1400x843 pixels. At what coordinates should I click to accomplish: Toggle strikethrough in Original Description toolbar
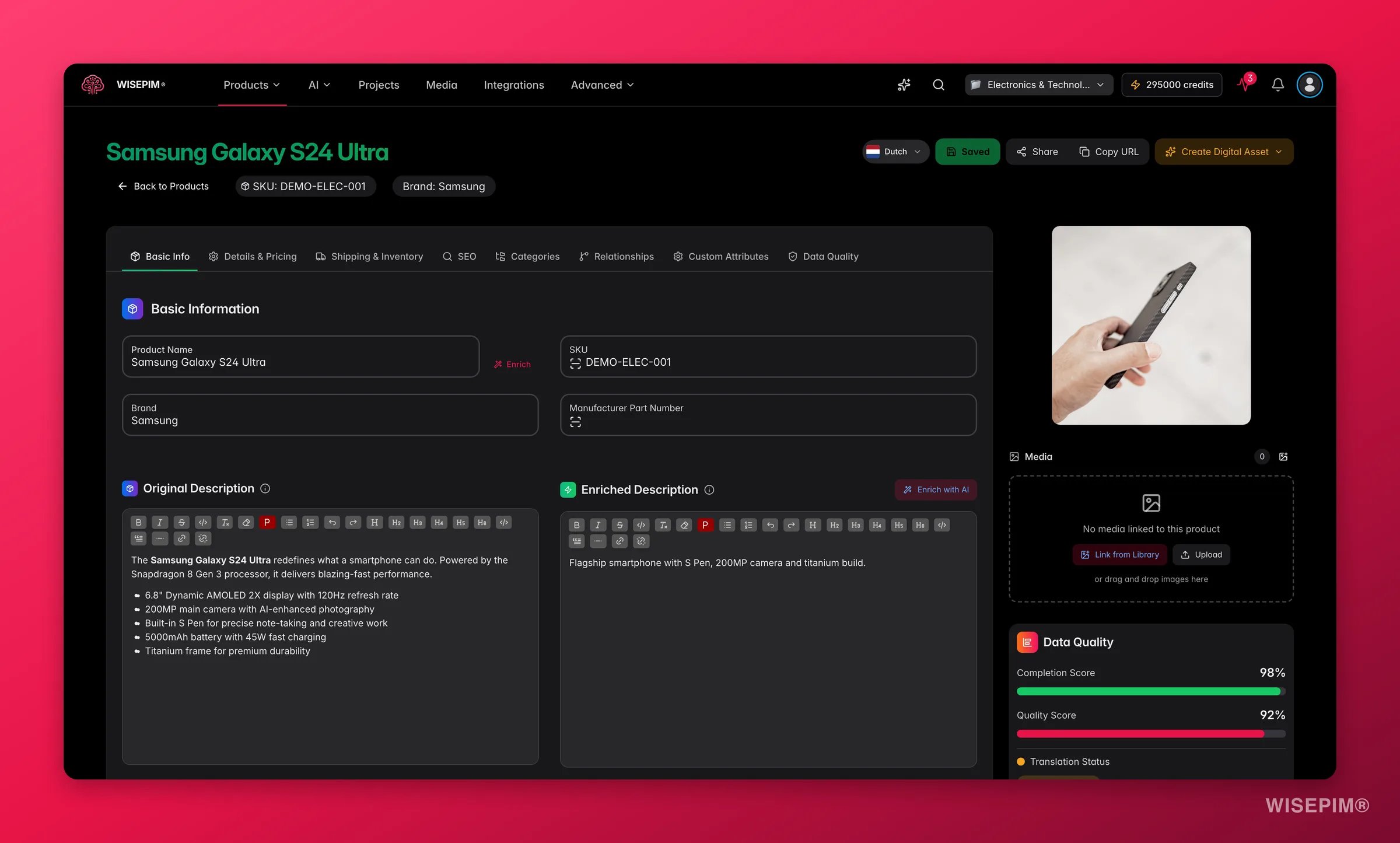[181, 522]
